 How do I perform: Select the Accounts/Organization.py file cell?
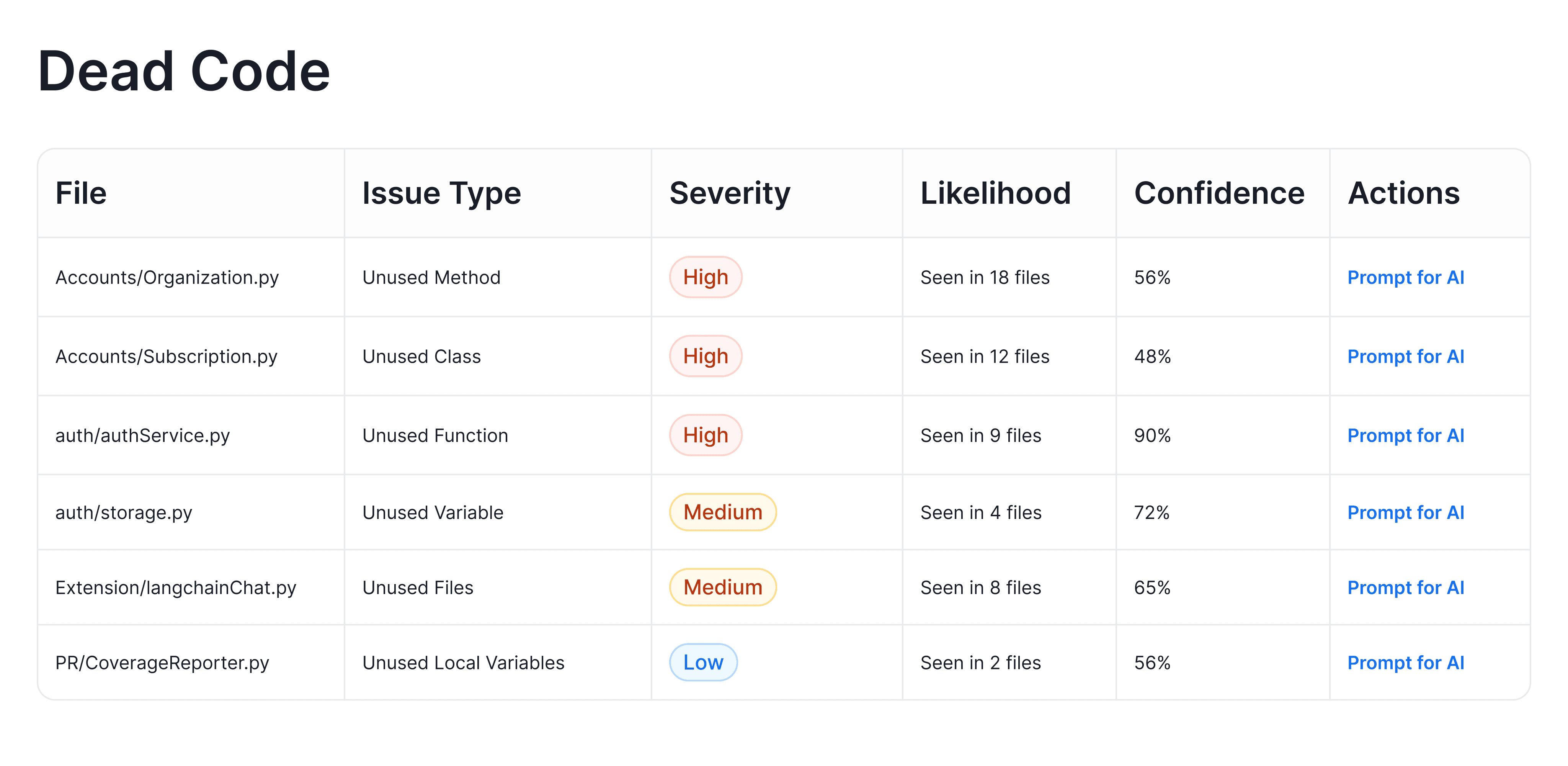pos(167,278)
